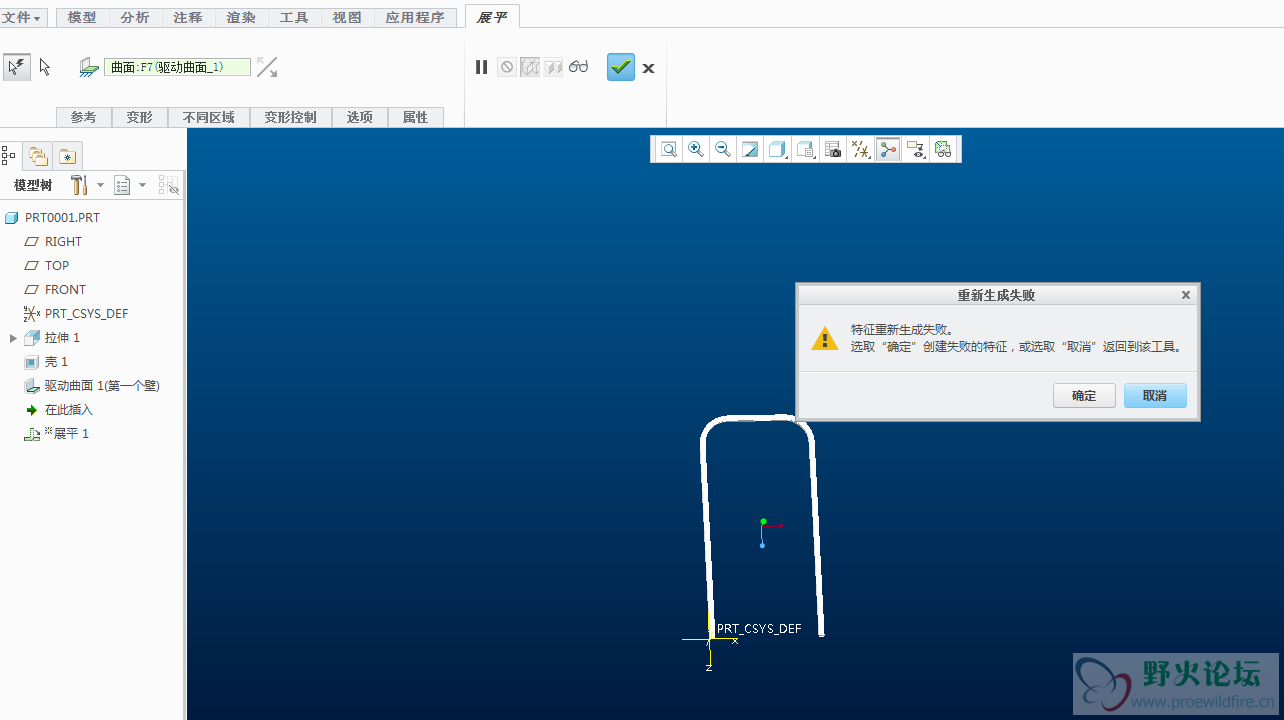Toggle the spin center icon

(888, 149)
